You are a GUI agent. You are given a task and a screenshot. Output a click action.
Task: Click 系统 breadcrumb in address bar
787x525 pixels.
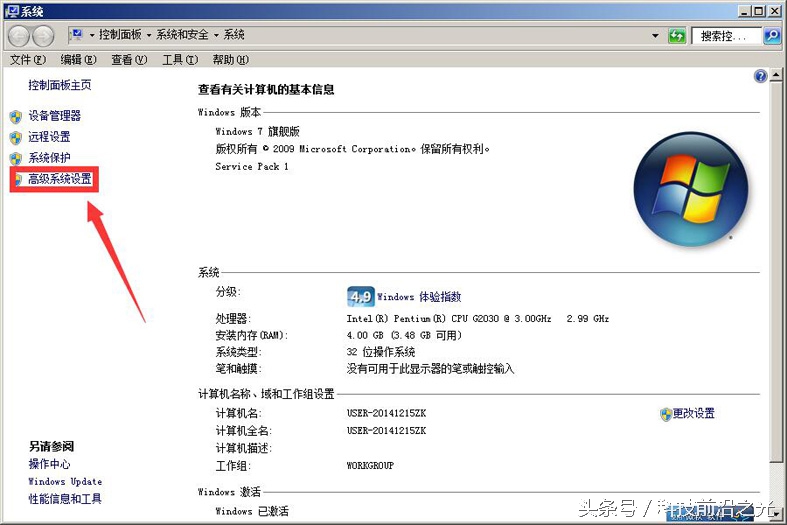tap(233, 35)
